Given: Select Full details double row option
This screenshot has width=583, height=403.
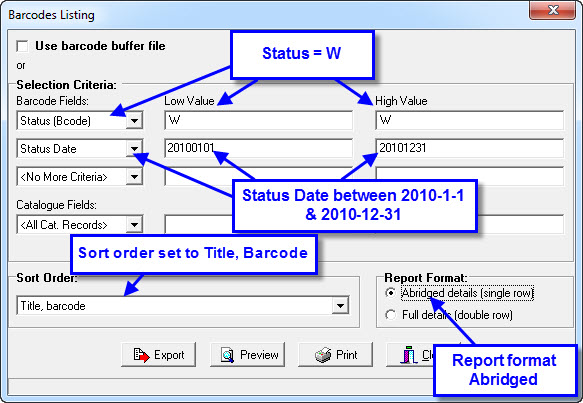Looking at the screenshot, I should click(390, 315).
